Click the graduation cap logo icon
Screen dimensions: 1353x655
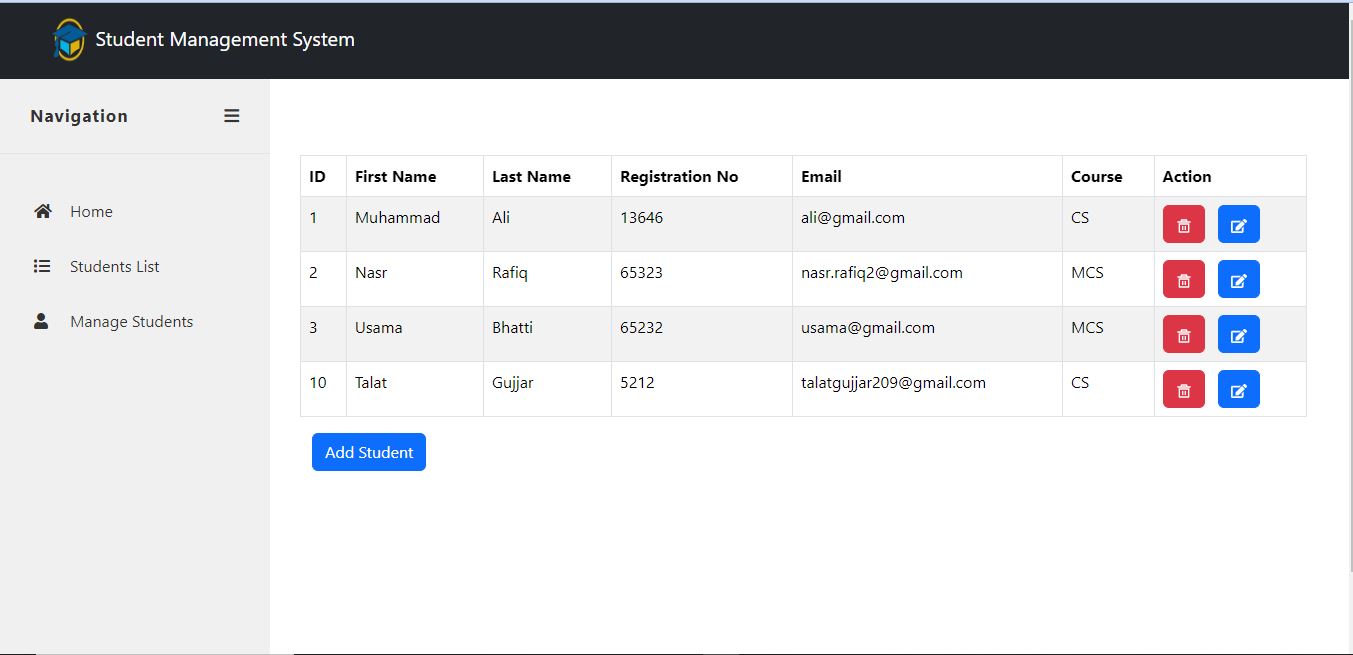tap(70, 40)
